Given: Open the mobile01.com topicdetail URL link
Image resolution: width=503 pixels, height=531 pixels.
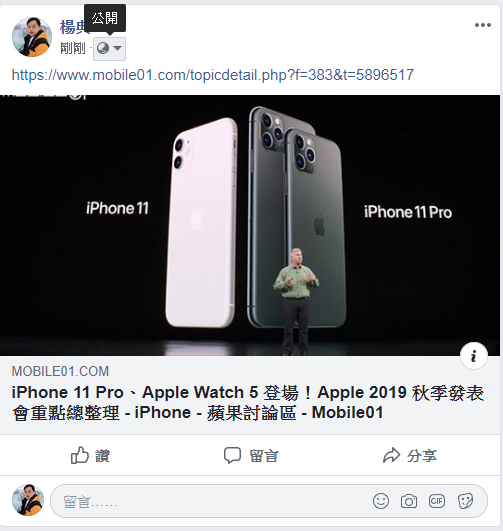Looking at the screenshot, I should [213, 75].
